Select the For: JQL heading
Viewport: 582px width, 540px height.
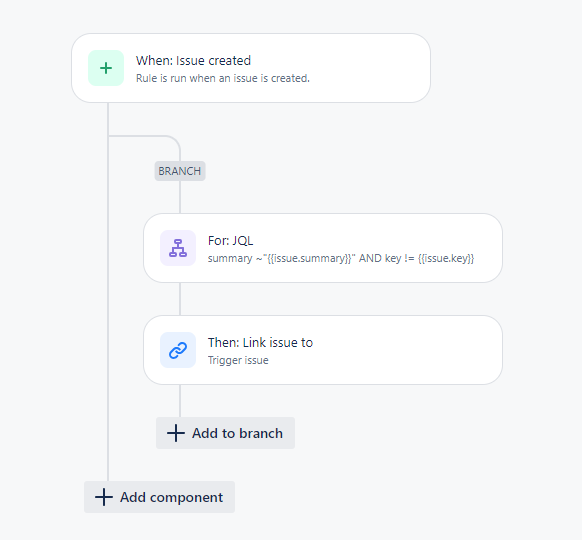[230, 240]
